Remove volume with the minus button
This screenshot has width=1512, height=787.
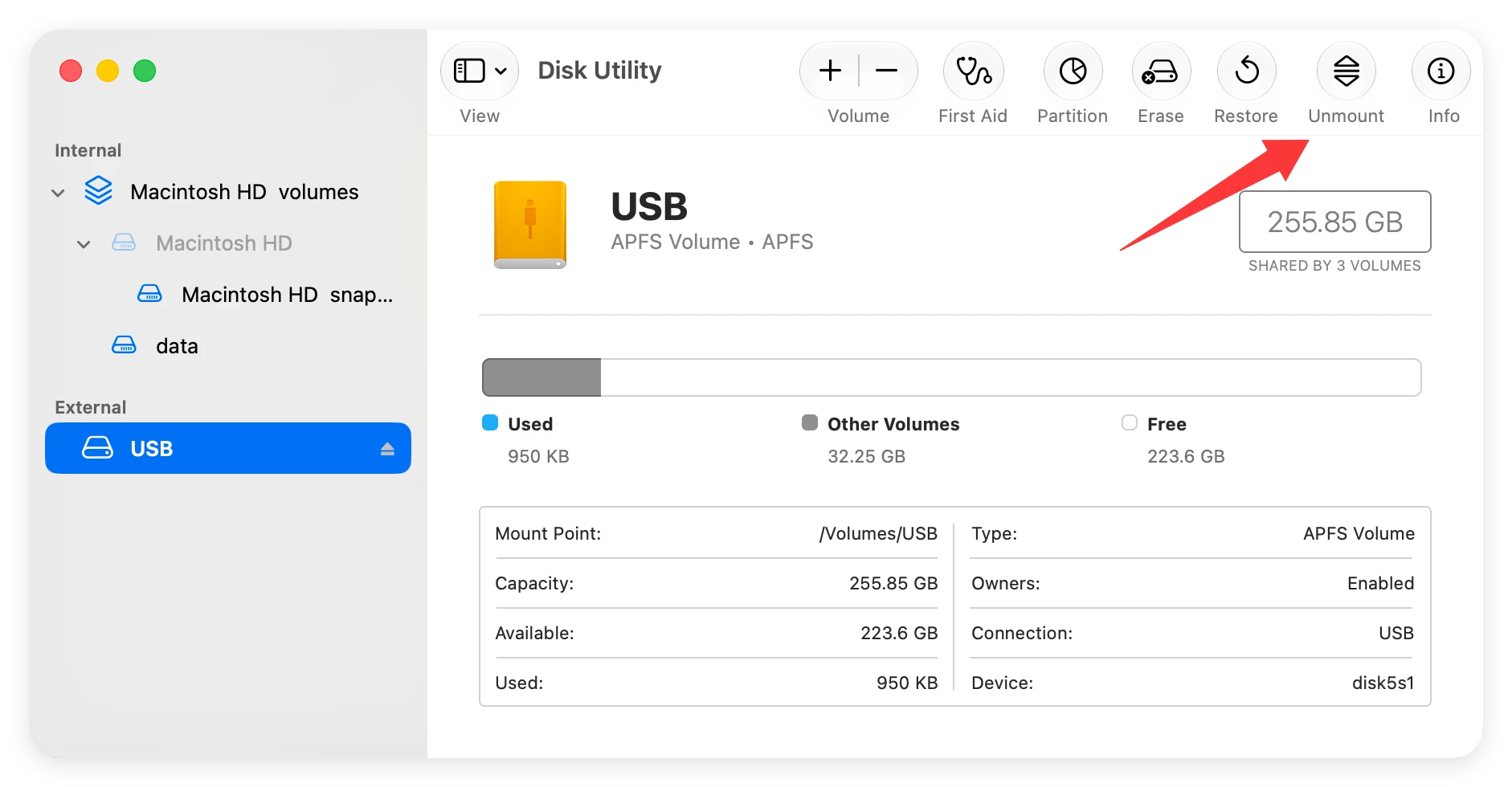(x=887, y=71)
